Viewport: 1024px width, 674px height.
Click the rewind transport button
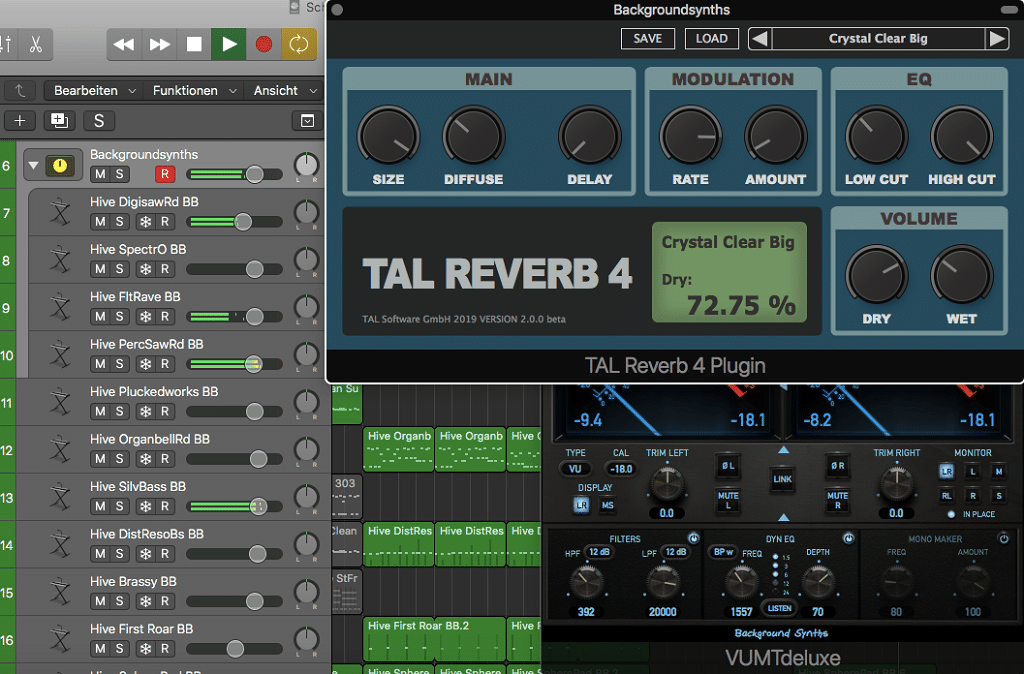[x=123, y=44]
